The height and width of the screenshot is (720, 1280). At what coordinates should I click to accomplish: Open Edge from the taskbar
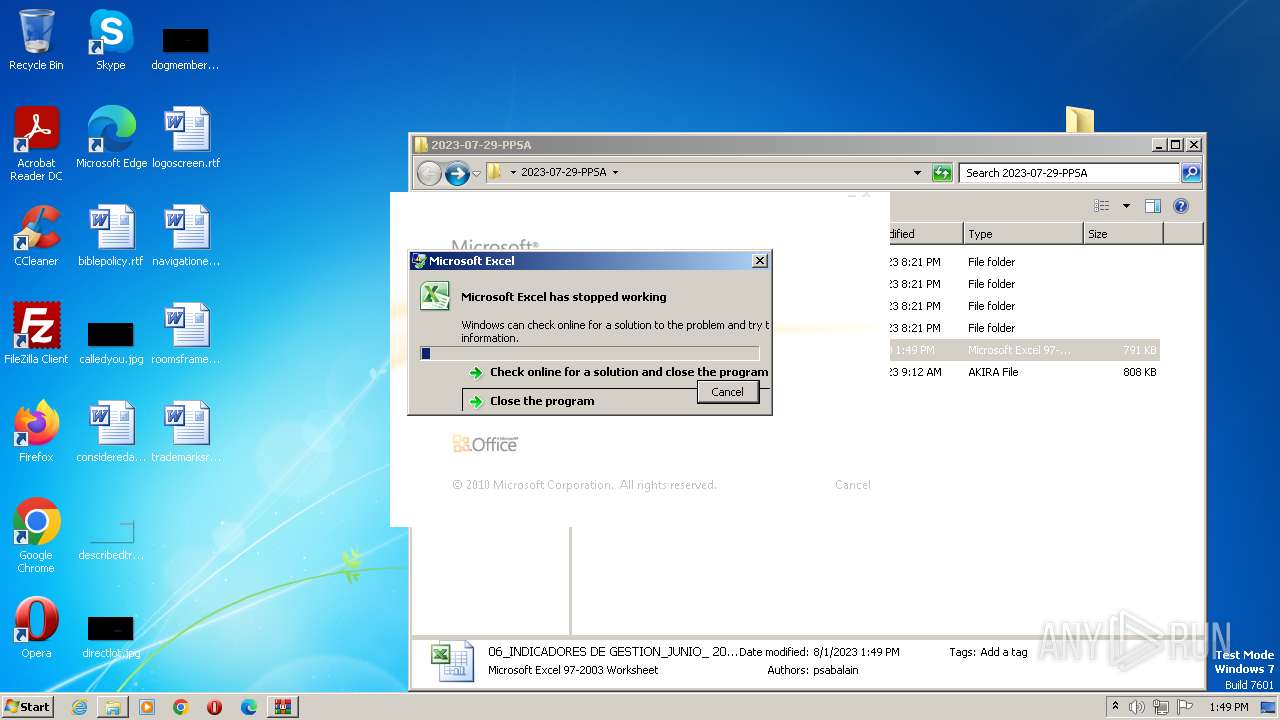click(249, 707)
